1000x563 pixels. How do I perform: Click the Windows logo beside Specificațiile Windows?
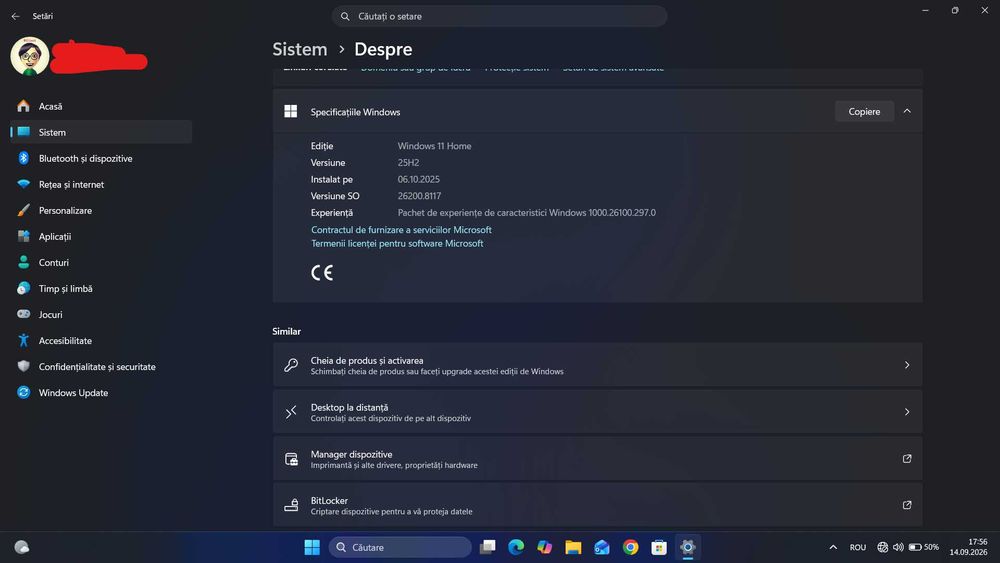291,112
